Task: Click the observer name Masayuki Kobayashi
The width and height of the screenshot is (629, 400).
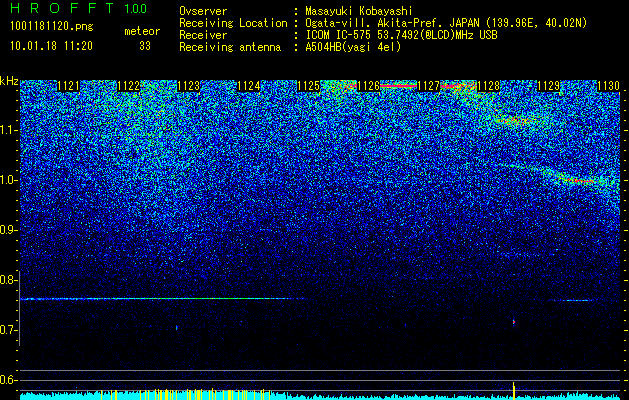Action: tap(358, 11)
